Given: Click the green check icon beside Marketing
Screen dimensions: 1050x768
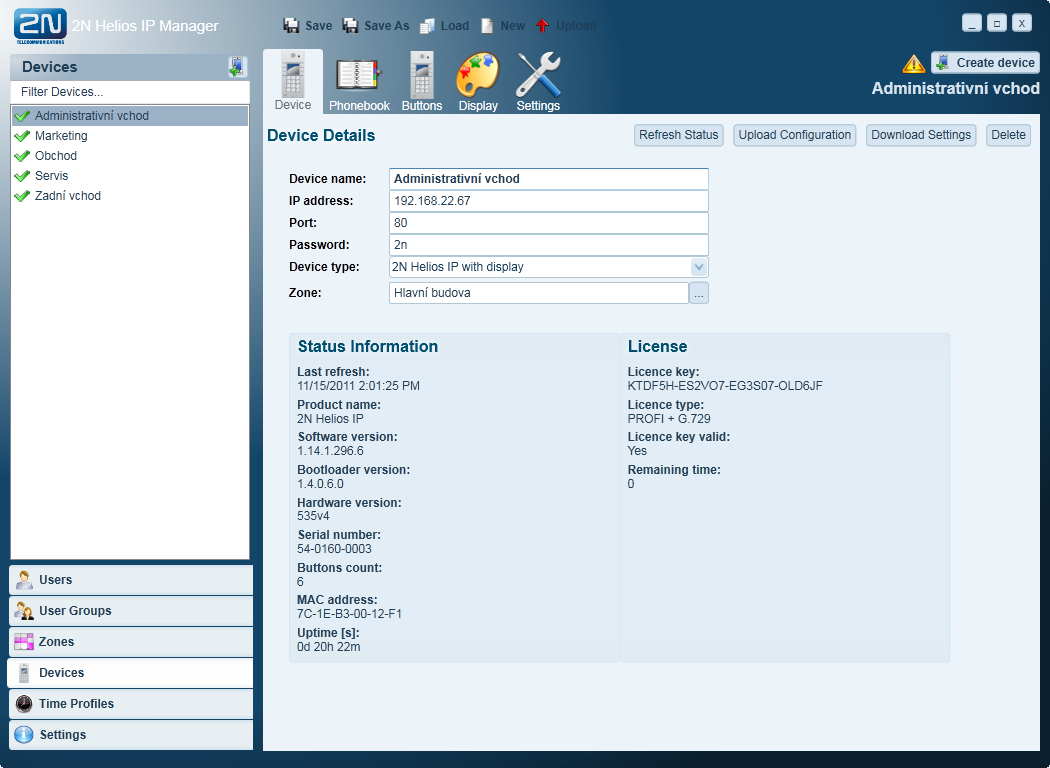Looking at the screenshot, I should [x=22, y=136].
